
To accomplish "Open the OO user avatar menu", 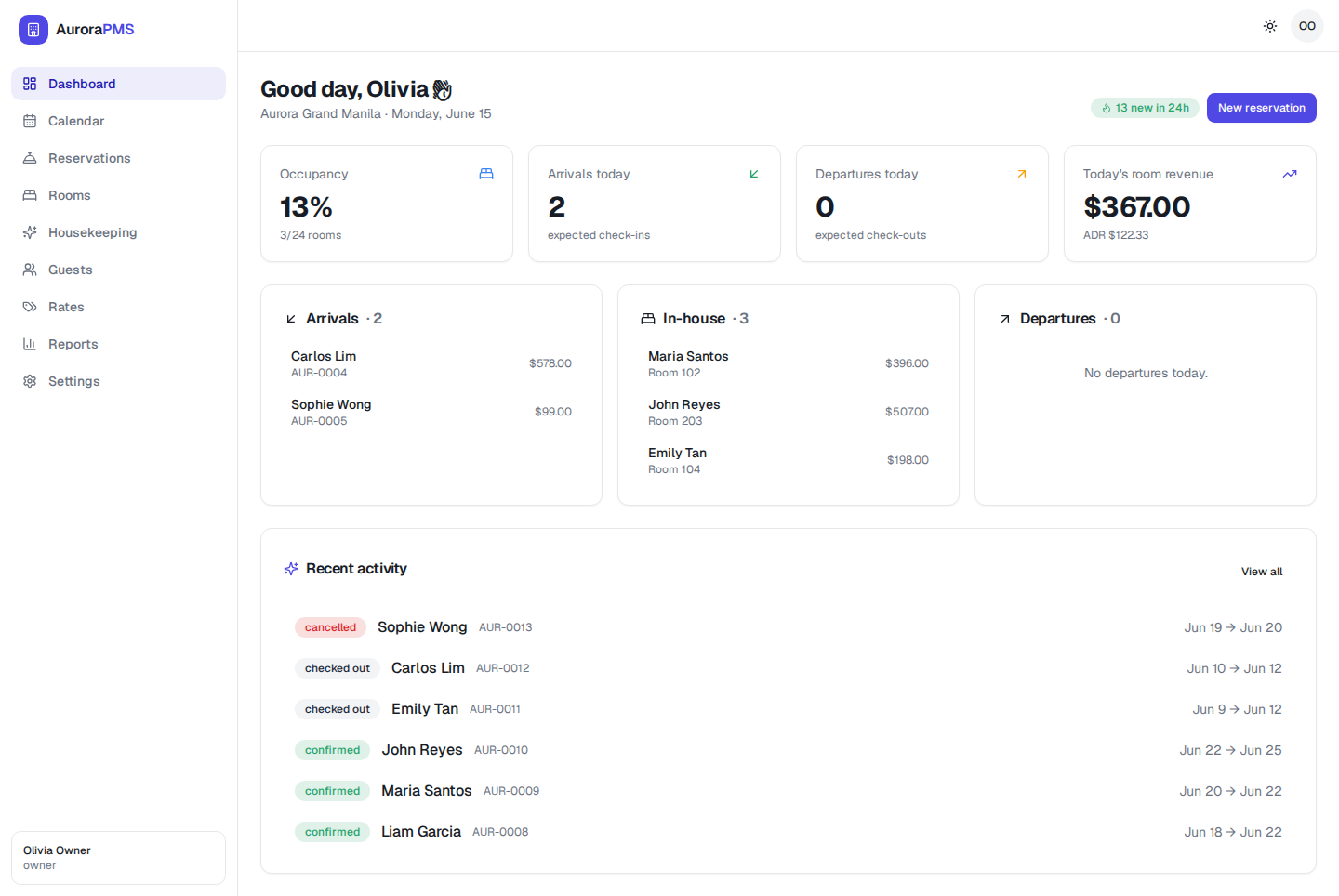I will [x=1307, y=26].
